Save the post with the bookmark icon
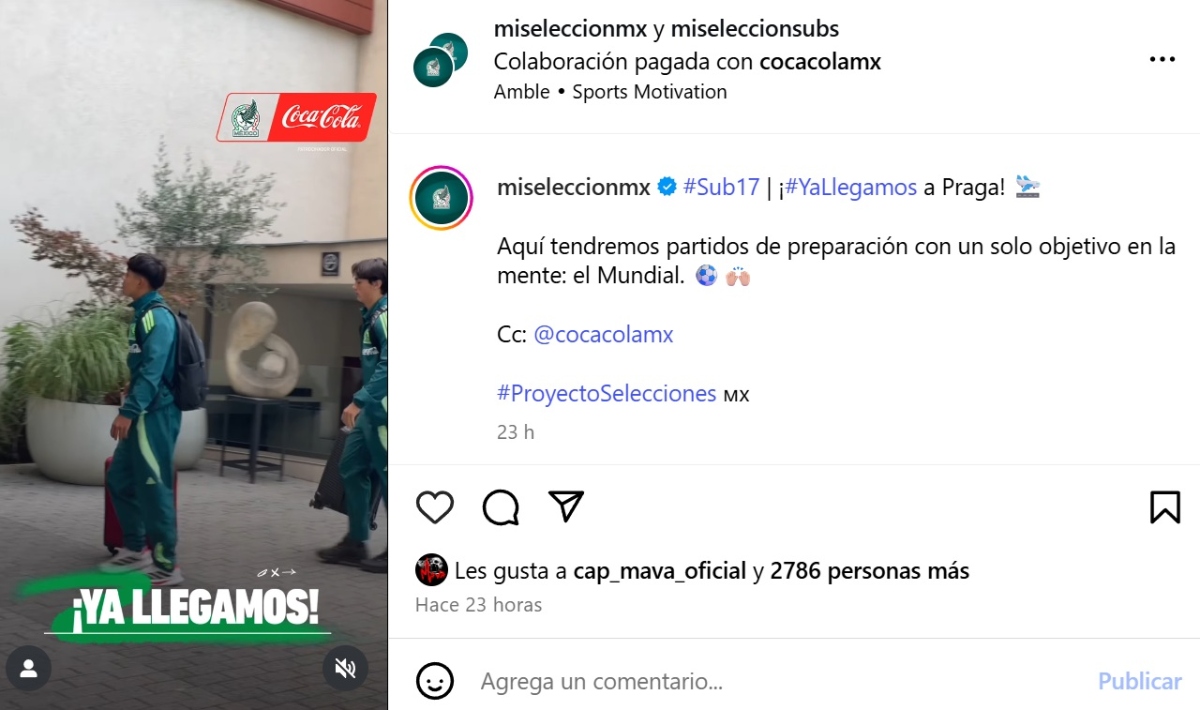1200x710 pixels. coord(1165,507)
